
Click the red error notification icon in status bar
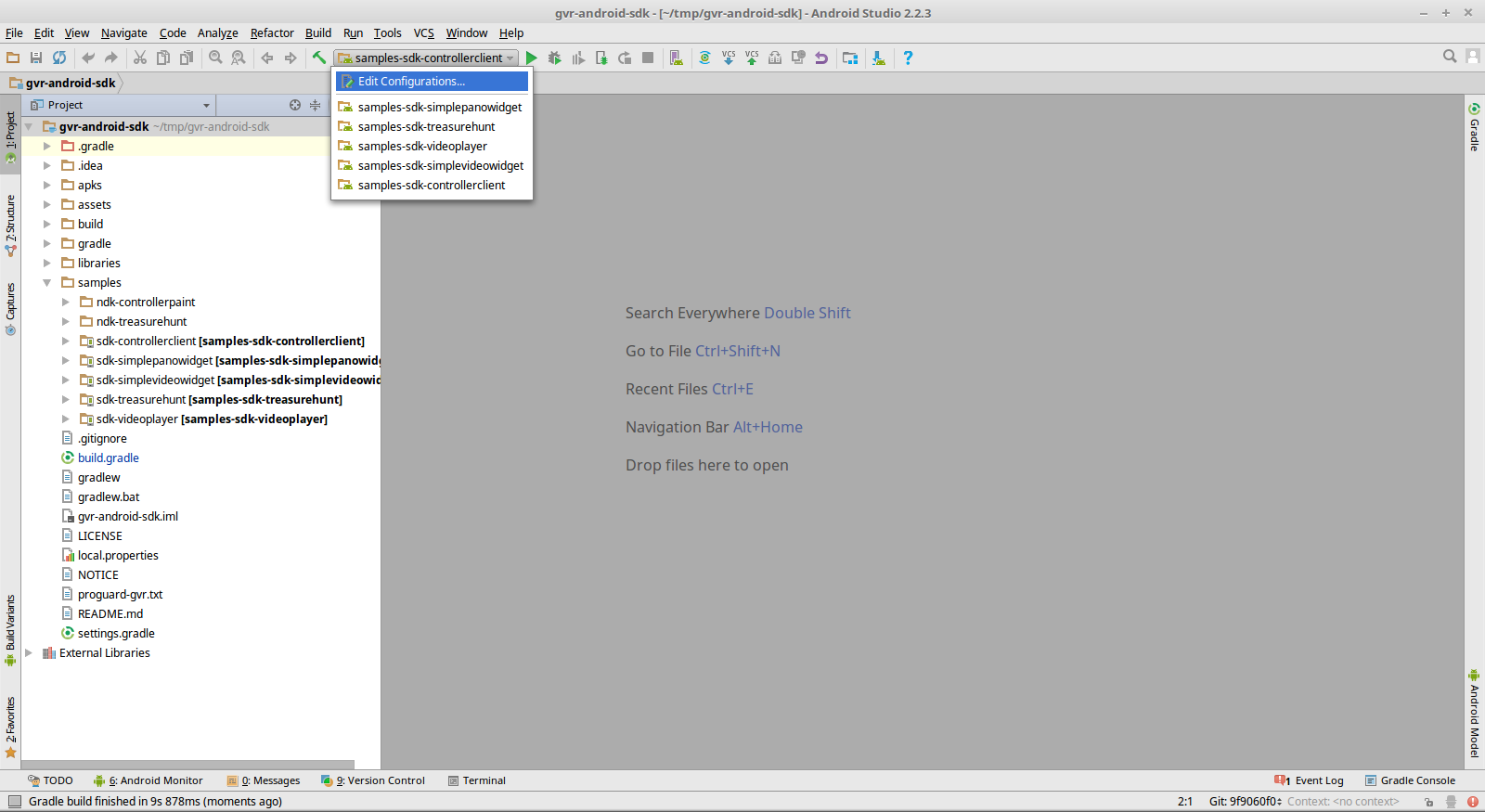coord(1473,802)
